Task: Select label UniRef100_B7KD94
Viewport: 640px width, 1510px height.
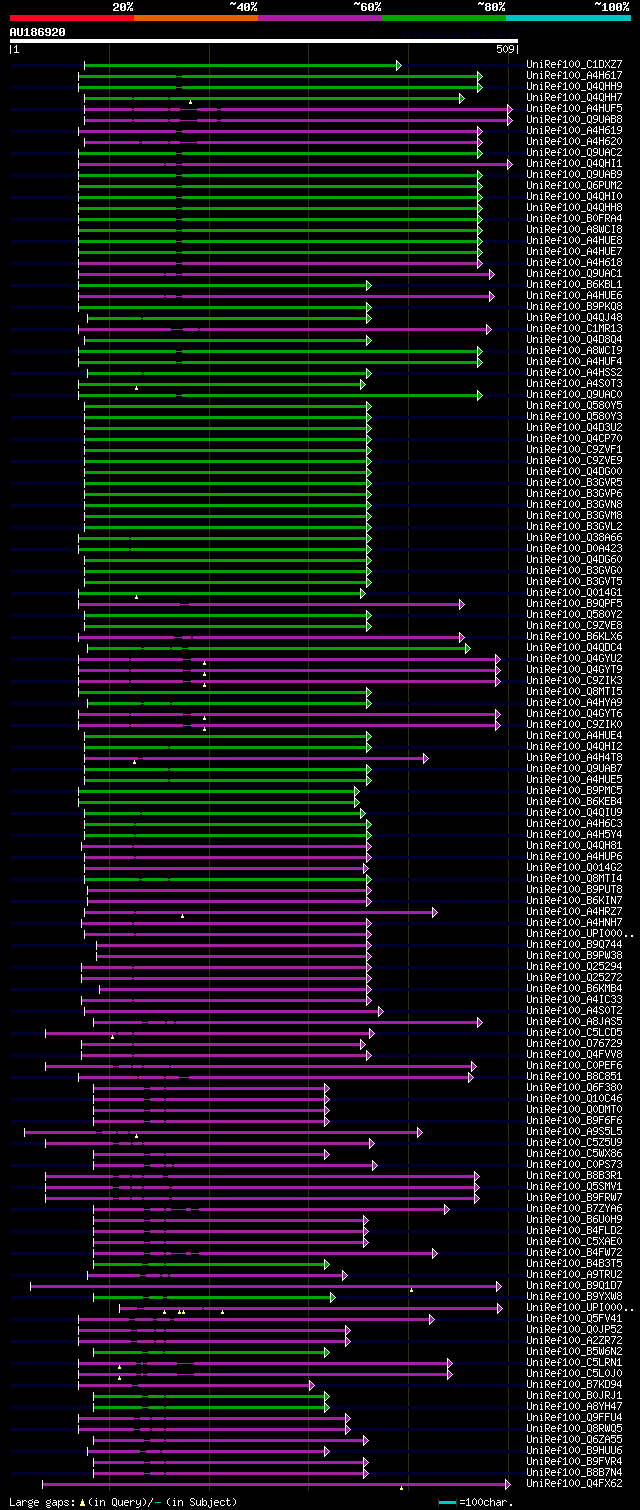Action: [574, 1385]
